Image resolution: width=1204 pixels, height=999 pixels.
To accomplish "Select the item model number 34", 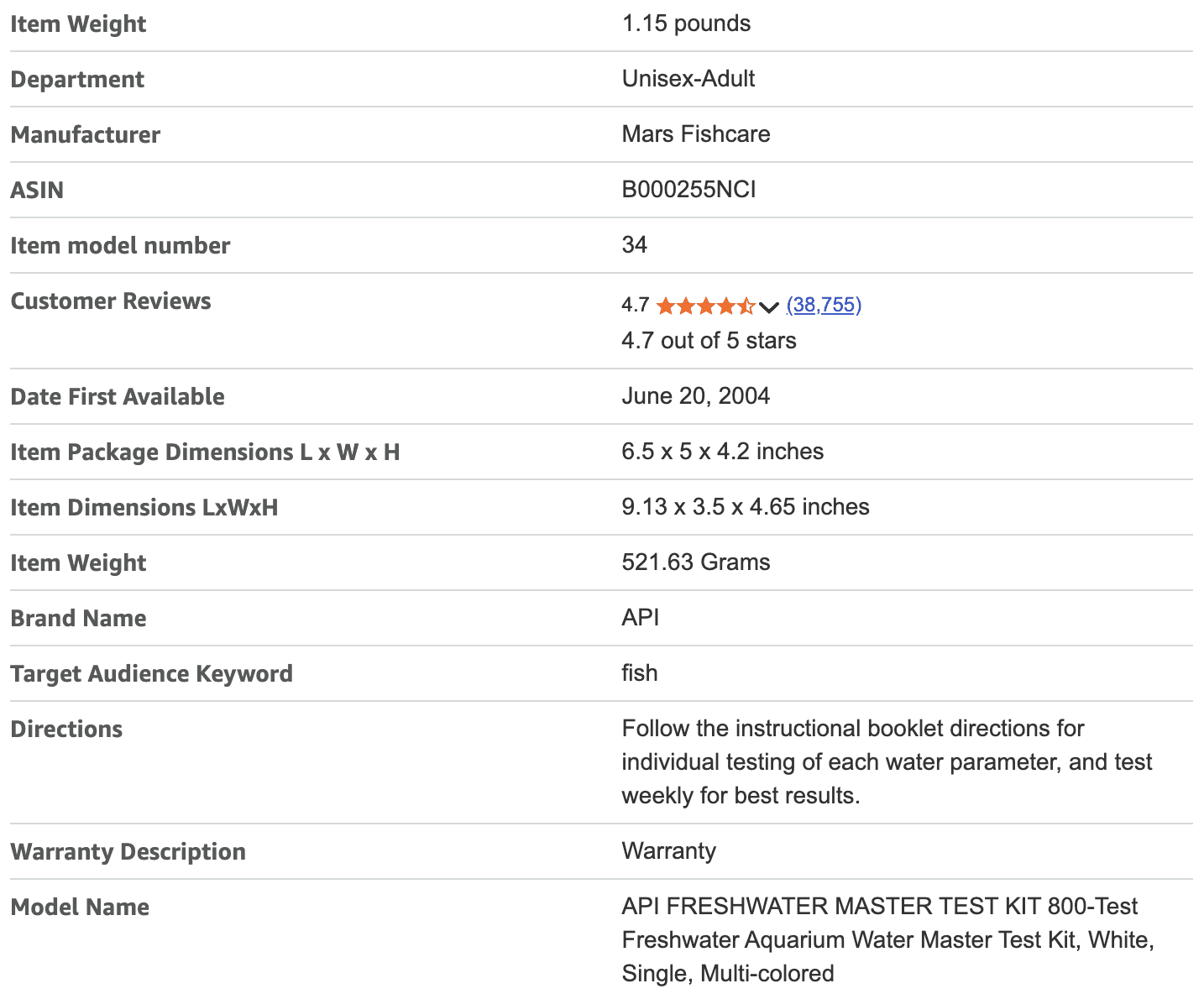I will pyautogui.click(x=634, y=245).
